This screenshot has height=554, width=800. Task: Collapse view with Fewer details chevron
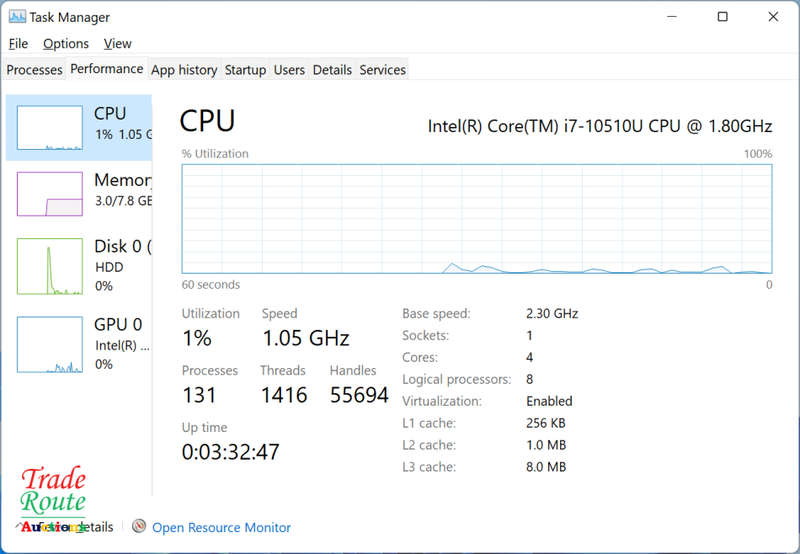click(x=18, y=525)
